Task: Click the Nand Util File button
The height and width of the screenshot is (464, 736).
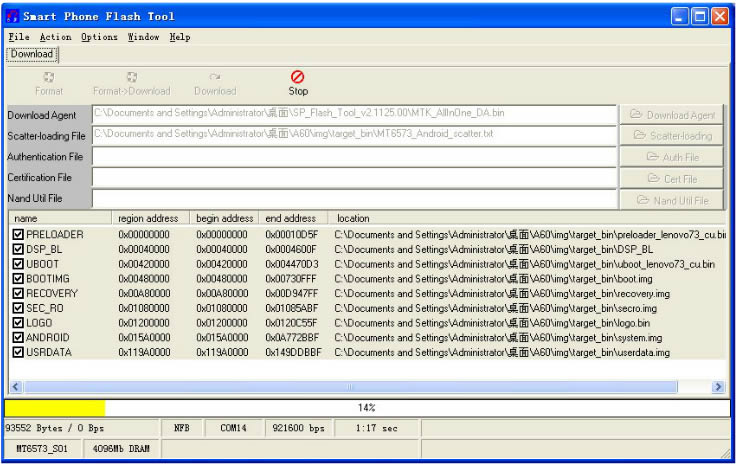Action: [x=671, y=199]
